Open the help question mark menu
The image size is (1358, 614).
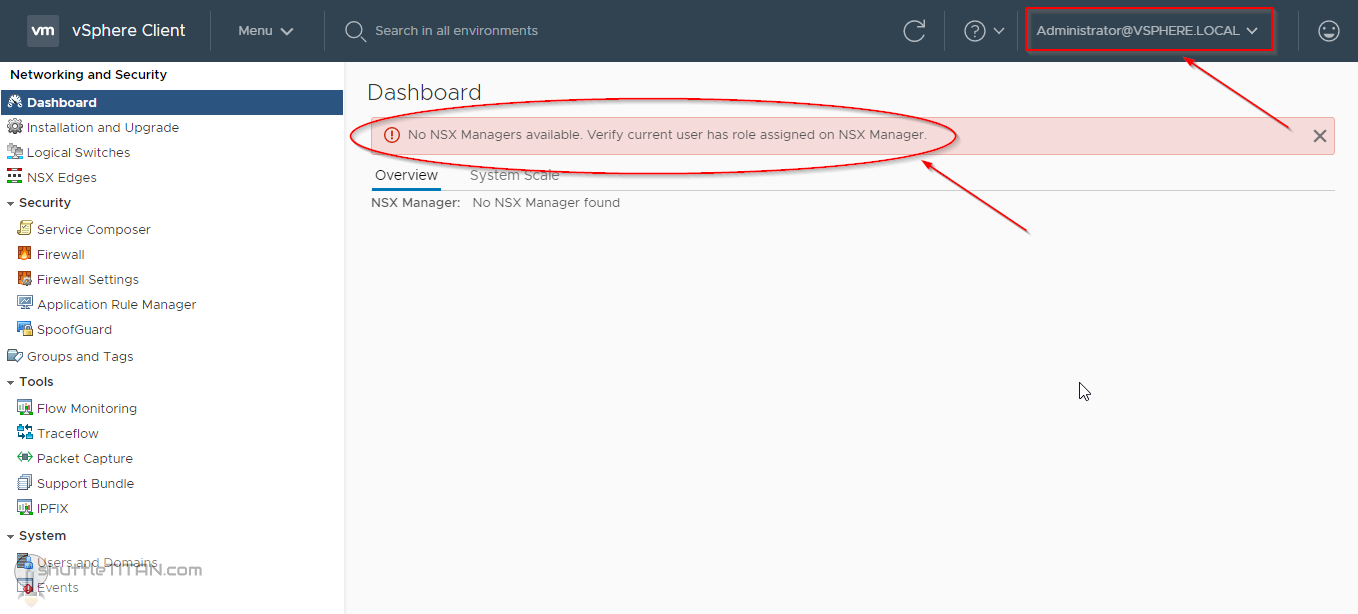point(984,31)
